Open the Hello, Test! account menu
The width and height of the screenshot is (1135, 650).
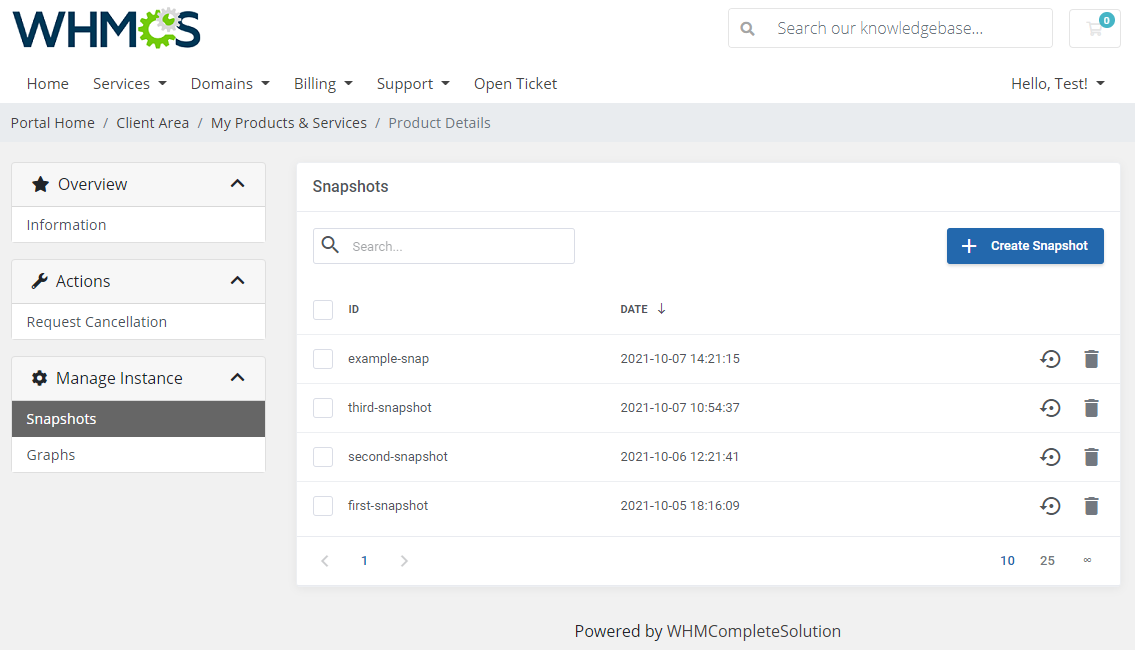pyautogui.click(x=1058, y=84)
